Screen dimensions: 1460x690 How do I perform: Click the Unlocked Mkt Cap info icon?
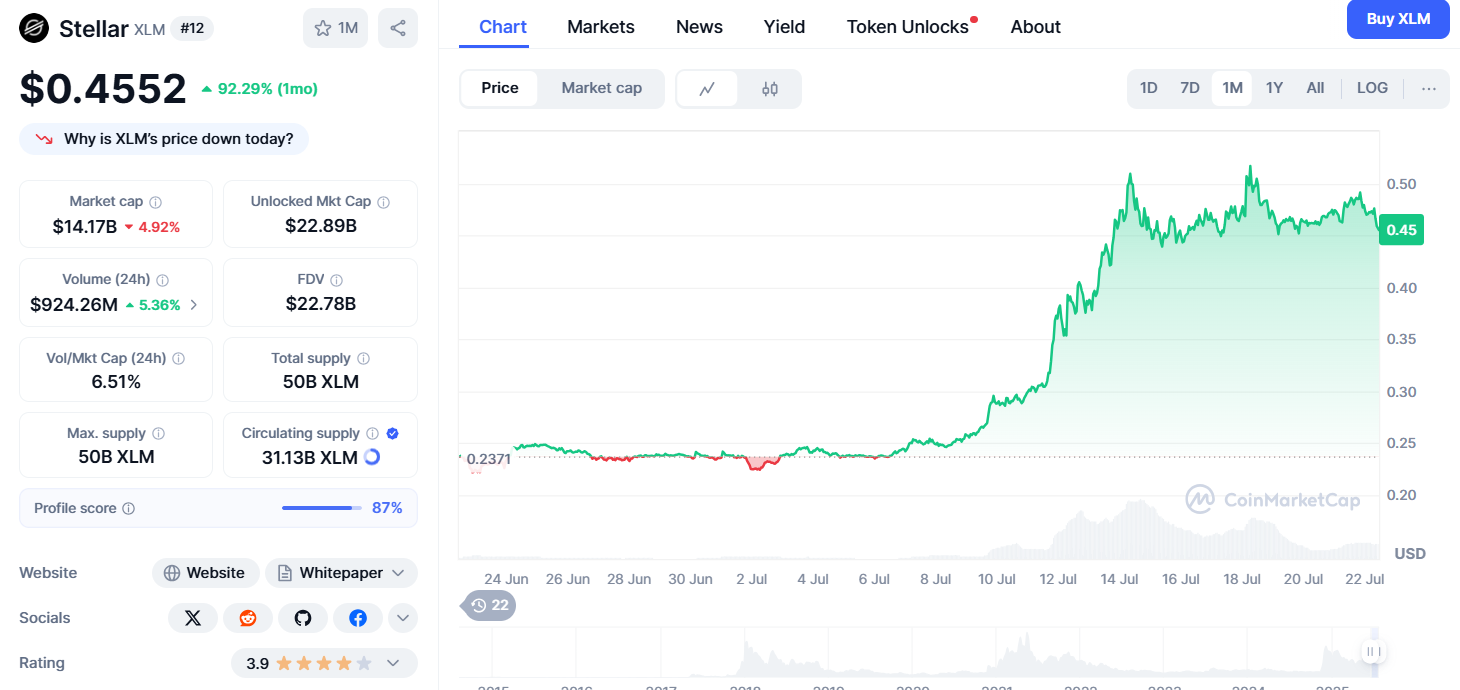tap(384, 202)
